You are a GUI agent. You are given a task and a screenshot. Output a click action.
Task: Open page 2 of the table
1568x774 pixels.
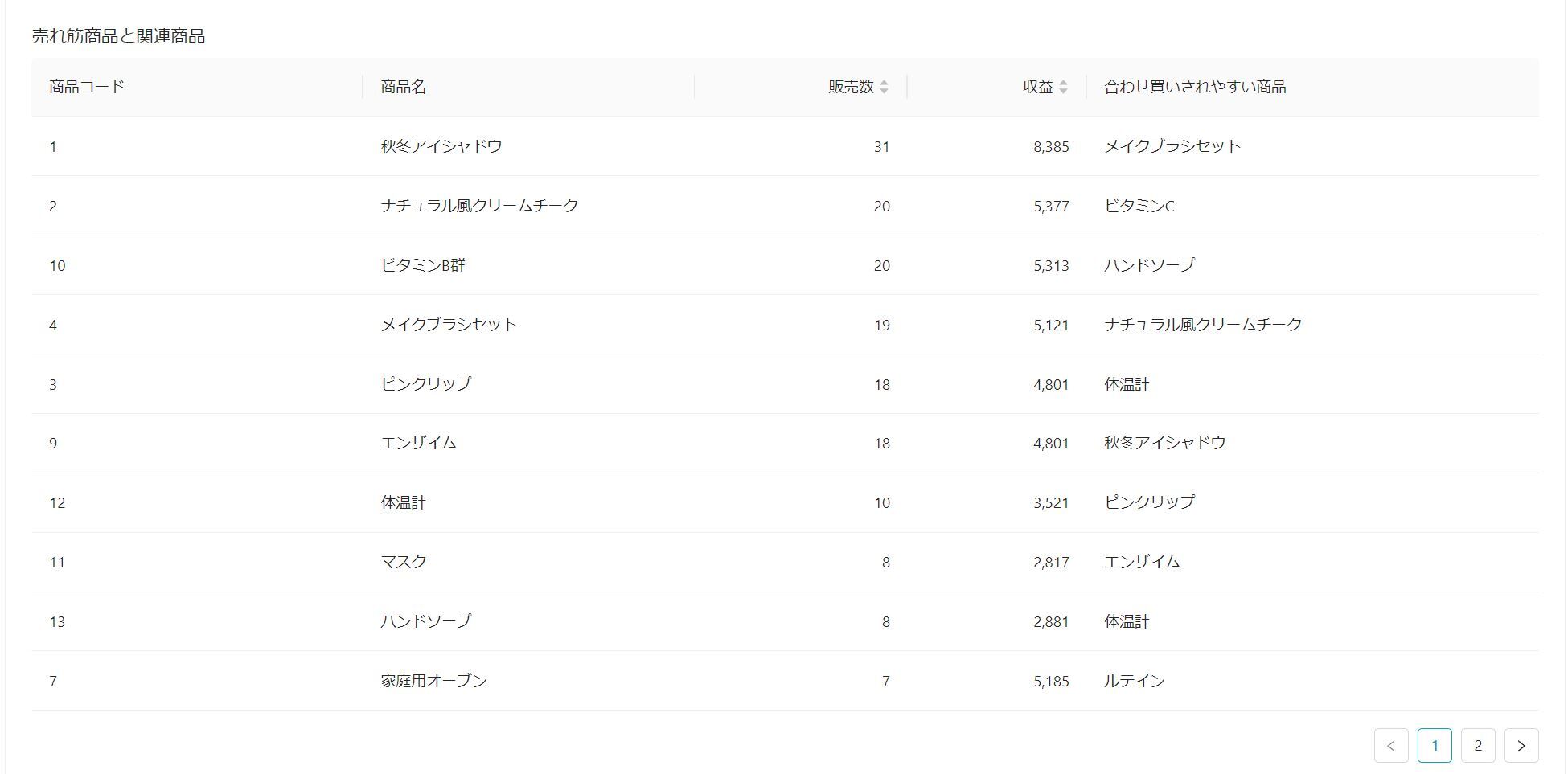(1477, 745)
